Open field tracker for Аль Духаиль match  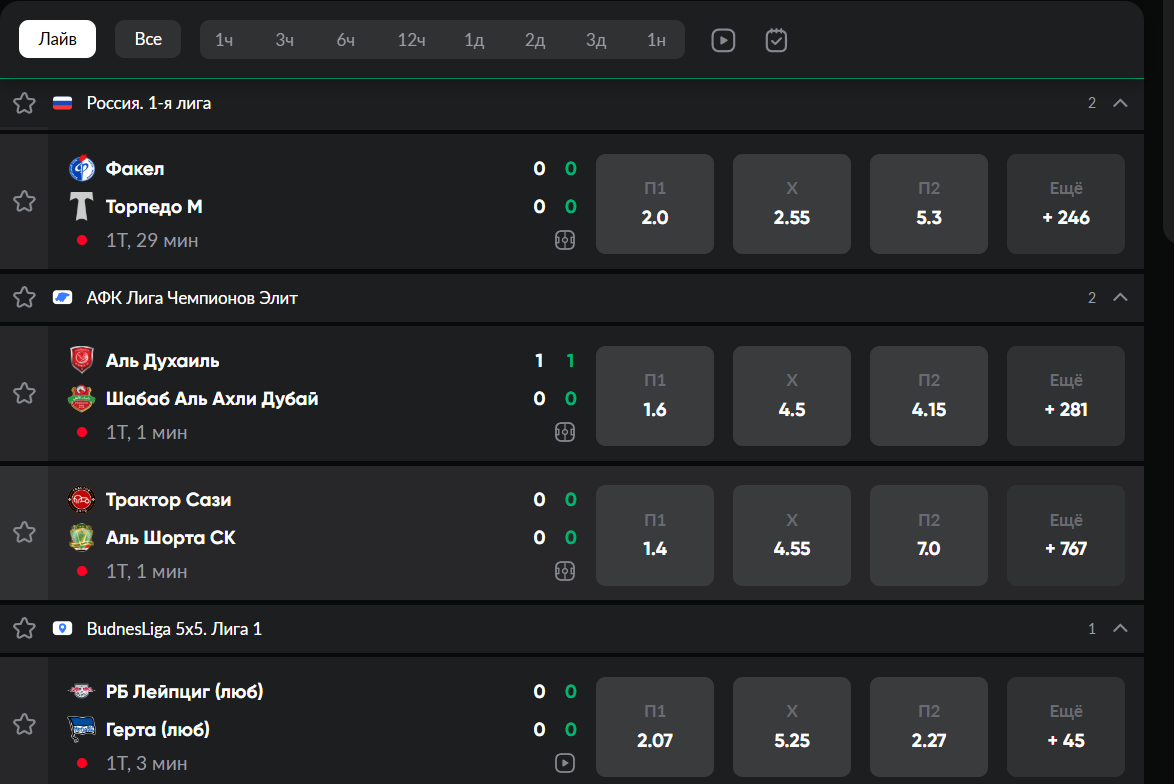click(565, 432)
